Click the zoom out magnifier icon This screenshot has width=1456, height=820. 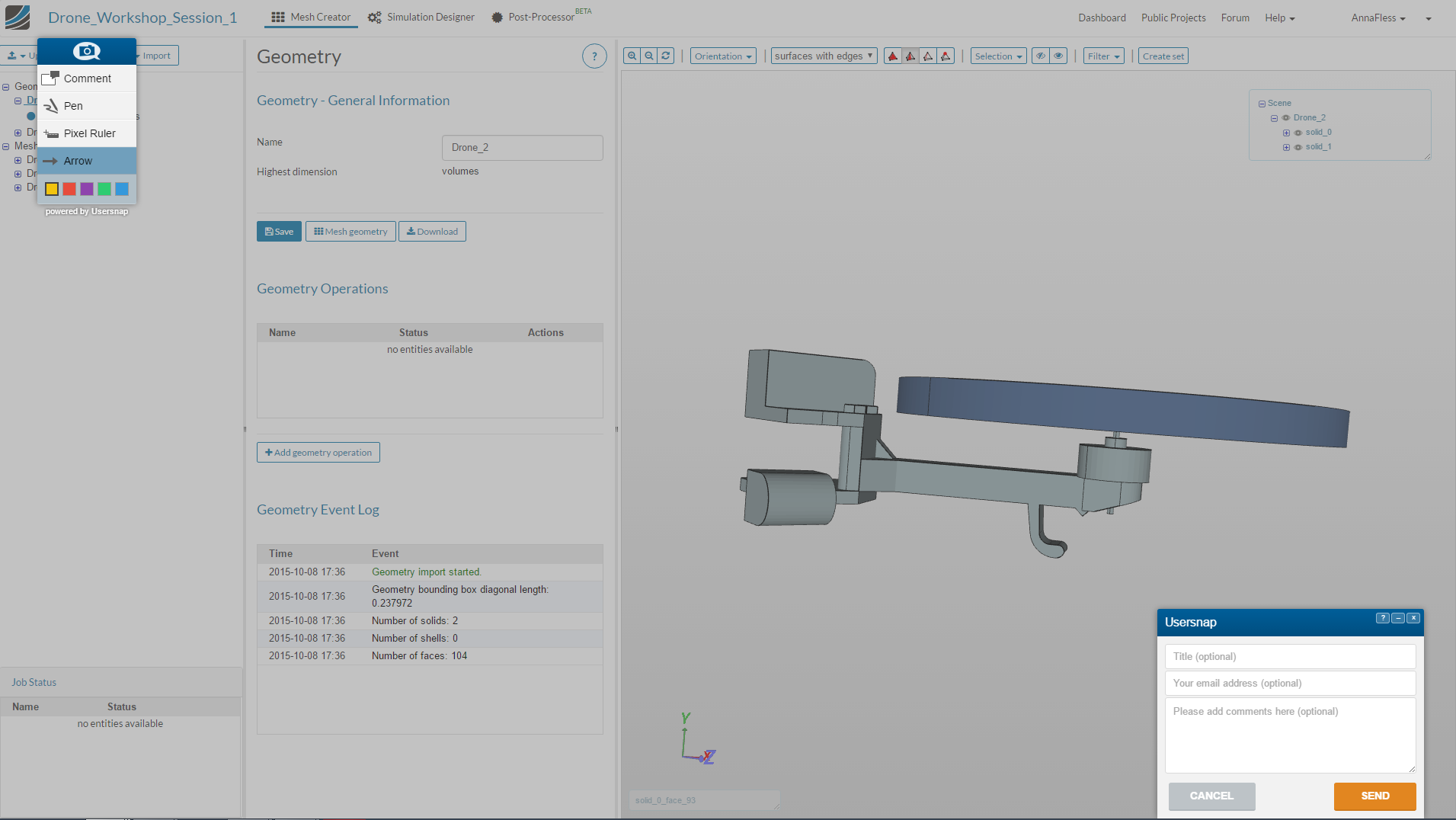click(x=648, y=56)
